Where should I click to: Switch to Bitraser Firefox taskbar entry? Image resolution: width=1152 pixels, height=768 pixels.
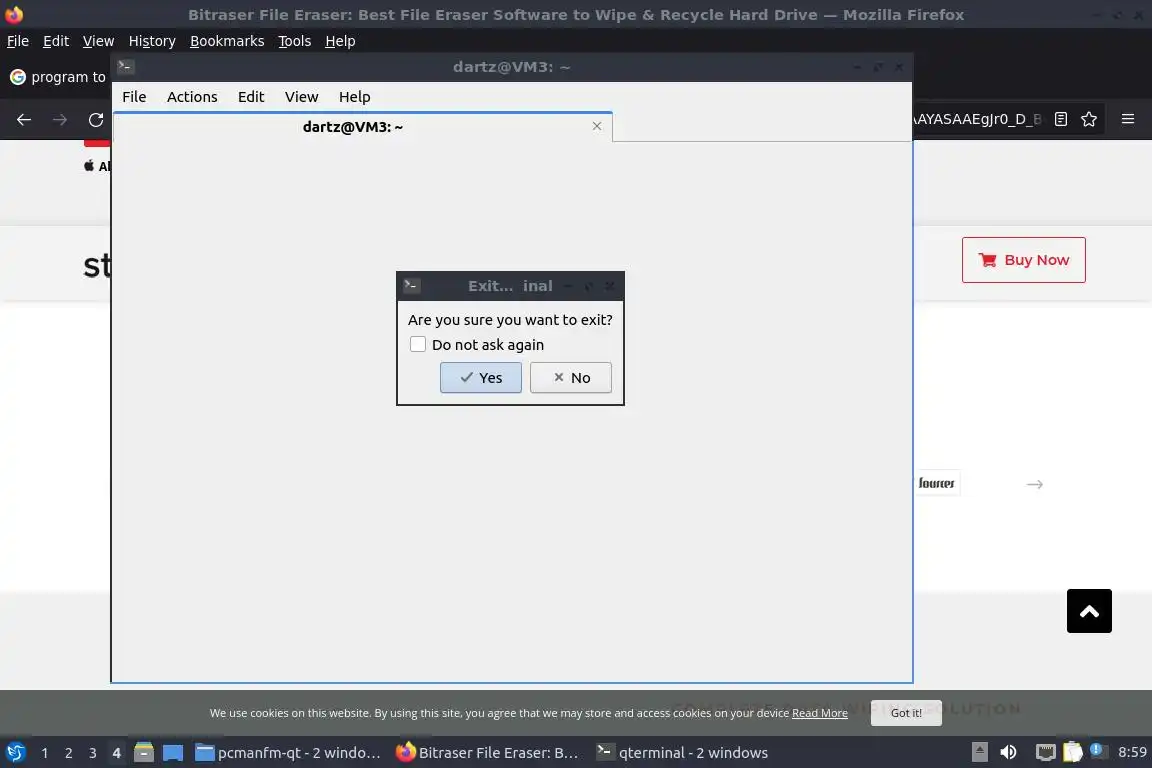pyautogui.click(x=487, y=753)
